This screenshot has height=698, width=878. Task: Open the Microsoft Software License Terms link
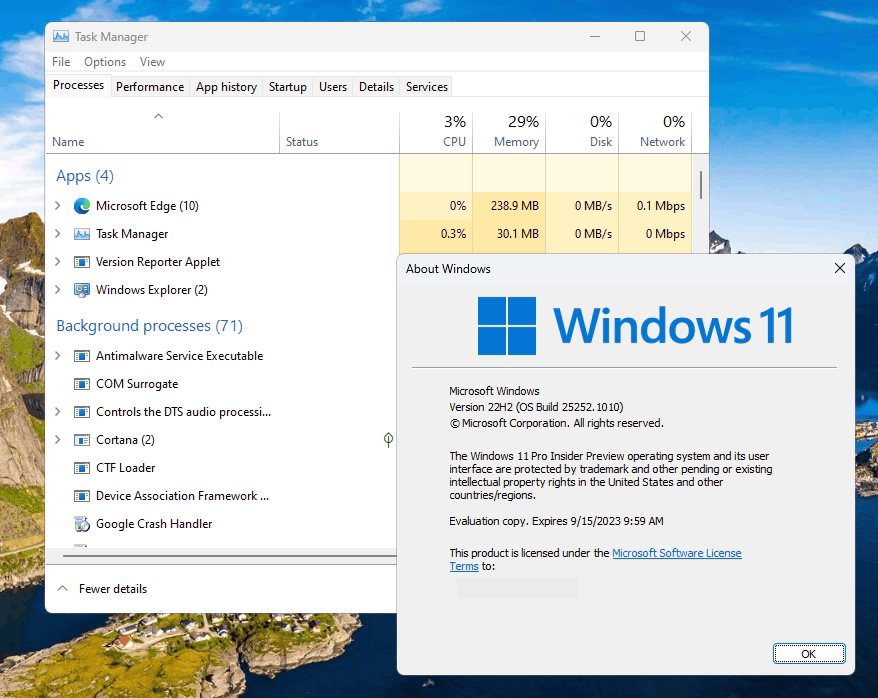tap(677, 553)
